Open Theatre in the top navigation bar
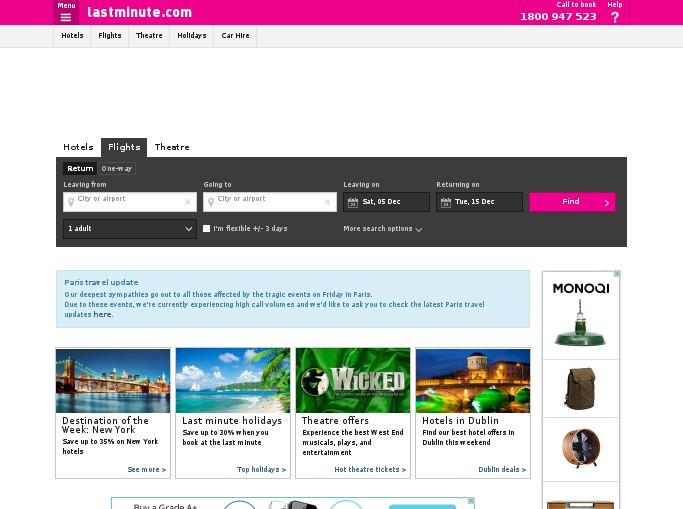The height and width of the screenshot is (509, 683). pyautogui.click(x=149, y=36)
